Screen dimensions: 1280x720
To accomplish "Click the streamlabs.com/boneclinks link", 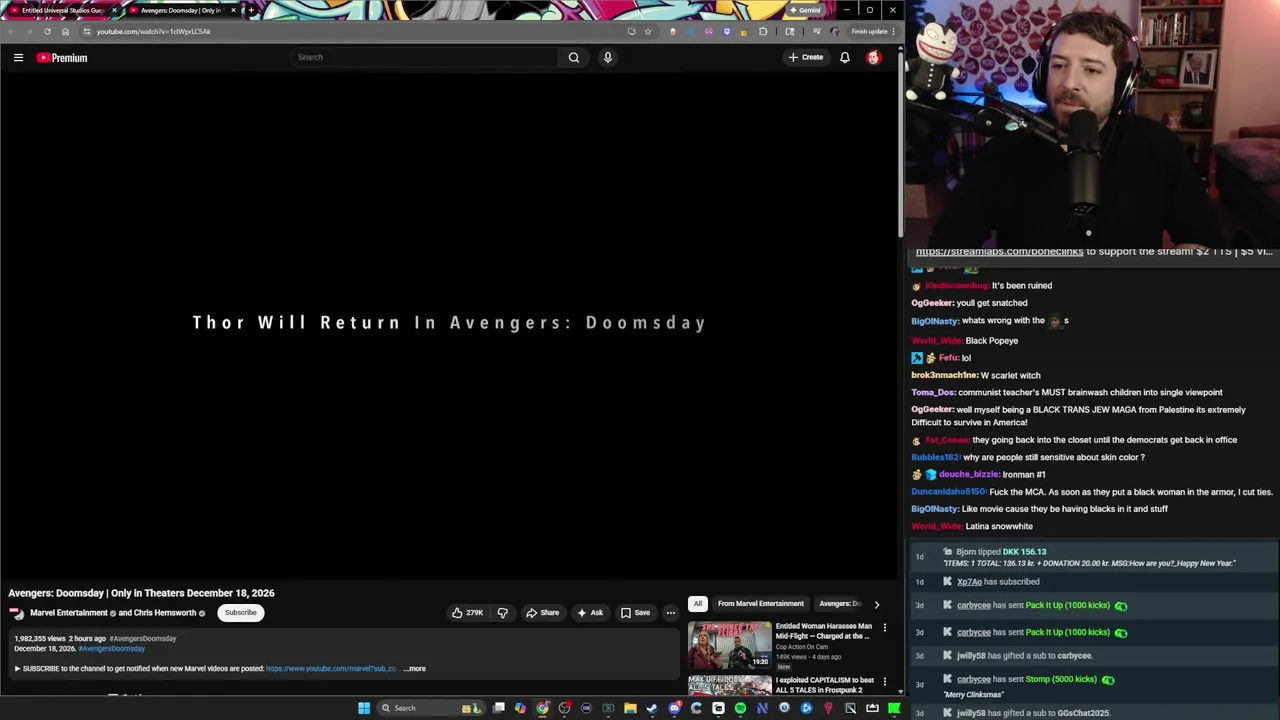I will [x=999, y=252].
